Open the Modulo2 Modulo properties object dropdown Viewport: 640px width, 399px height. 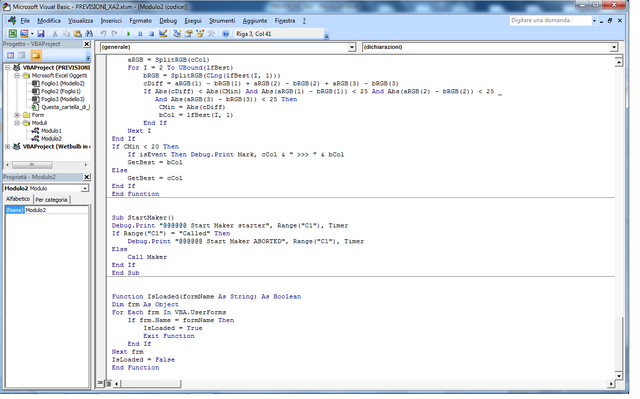(84, 189)
